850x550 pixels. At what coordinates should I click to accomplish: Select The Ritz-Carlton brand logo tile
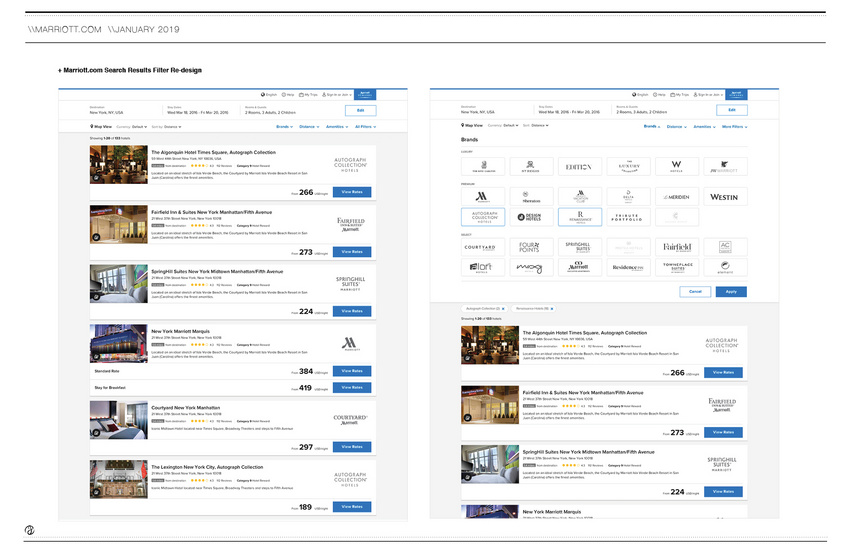485,166
